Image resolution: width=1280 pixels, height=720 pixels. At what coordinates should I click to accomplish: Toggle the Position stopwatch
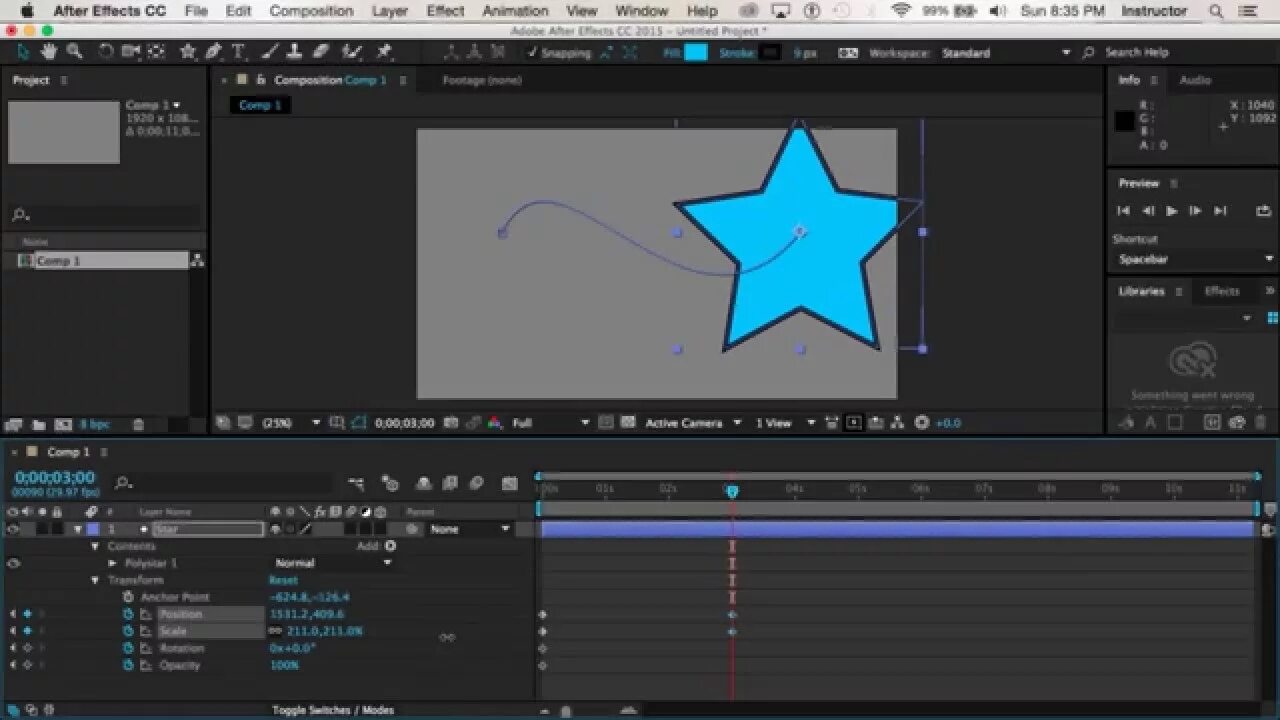128,614
